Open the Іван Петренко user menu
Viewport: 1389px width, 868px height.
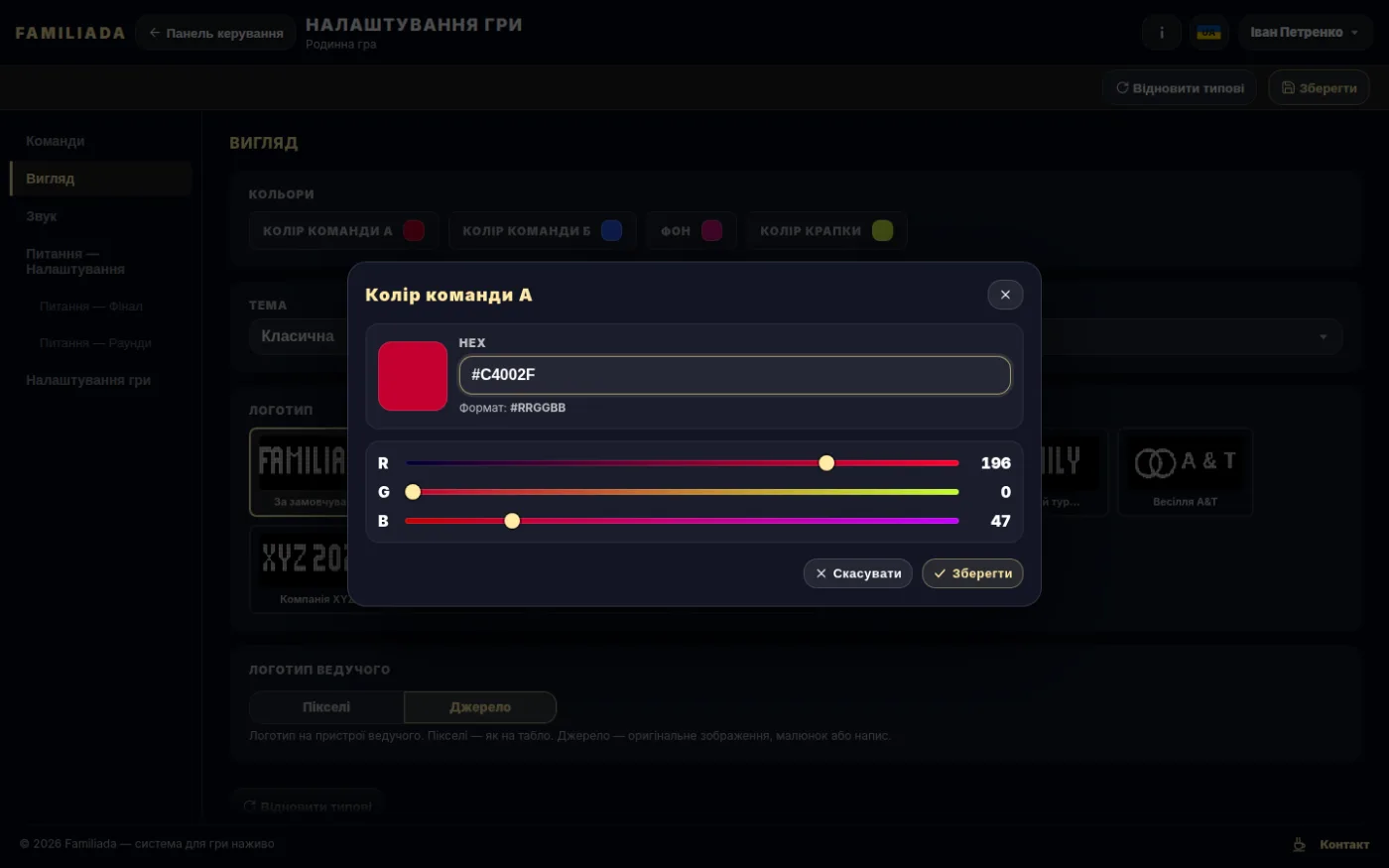tap(1305, 33)
